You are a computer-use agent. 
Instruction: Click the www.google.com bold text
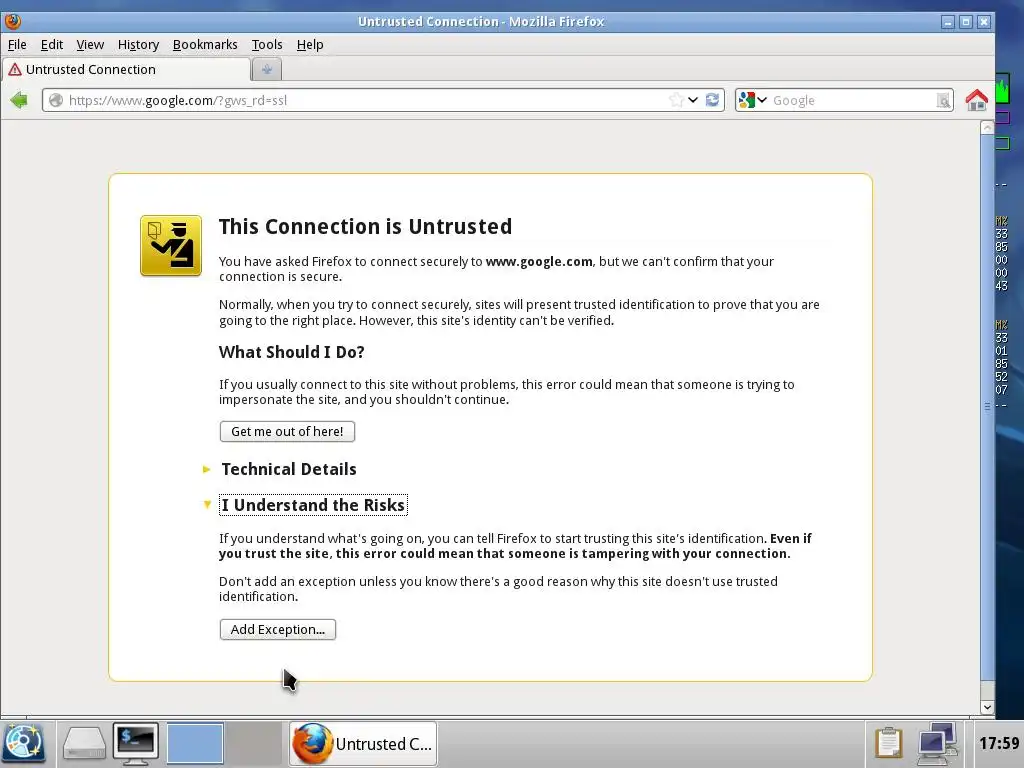coord(539,261)
